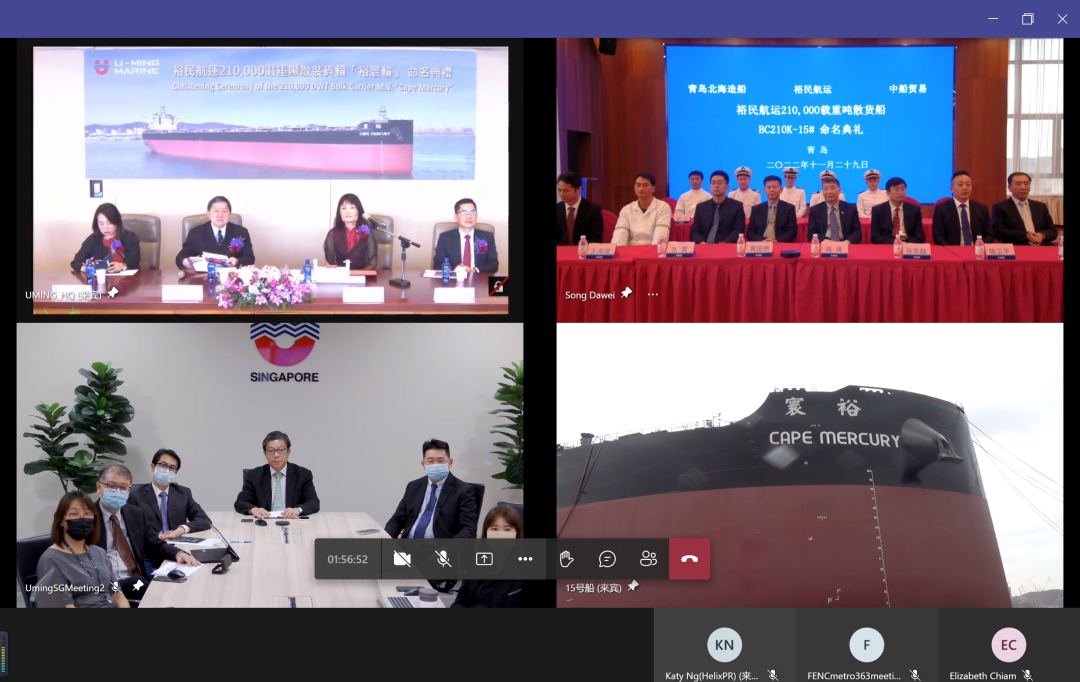
Task: Click muted mic icon beside Elizabeth Chiam
Action: pos(1027,676)
